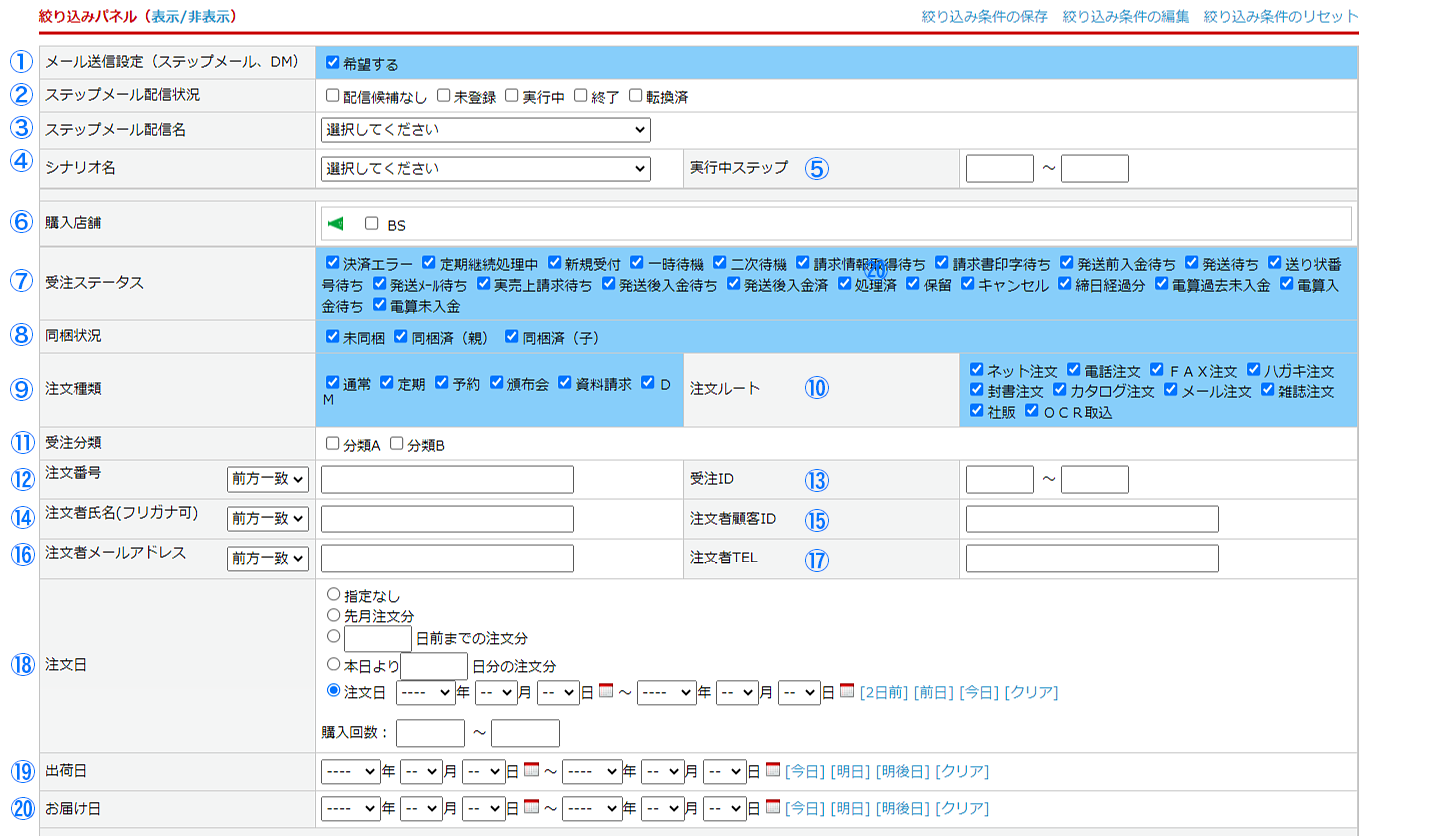This screenshot has height=836, width=1450.
Task: Open the calendar for 注文日 end date
Action: pos(847,691)
